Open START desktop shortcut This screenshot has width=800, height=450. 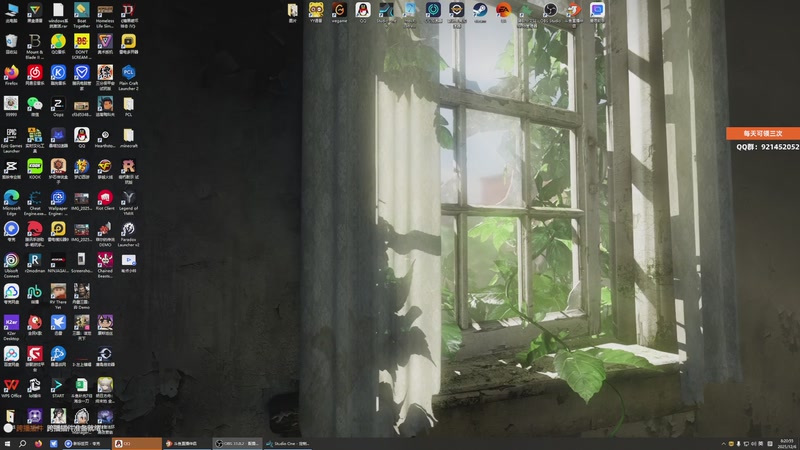58,387
